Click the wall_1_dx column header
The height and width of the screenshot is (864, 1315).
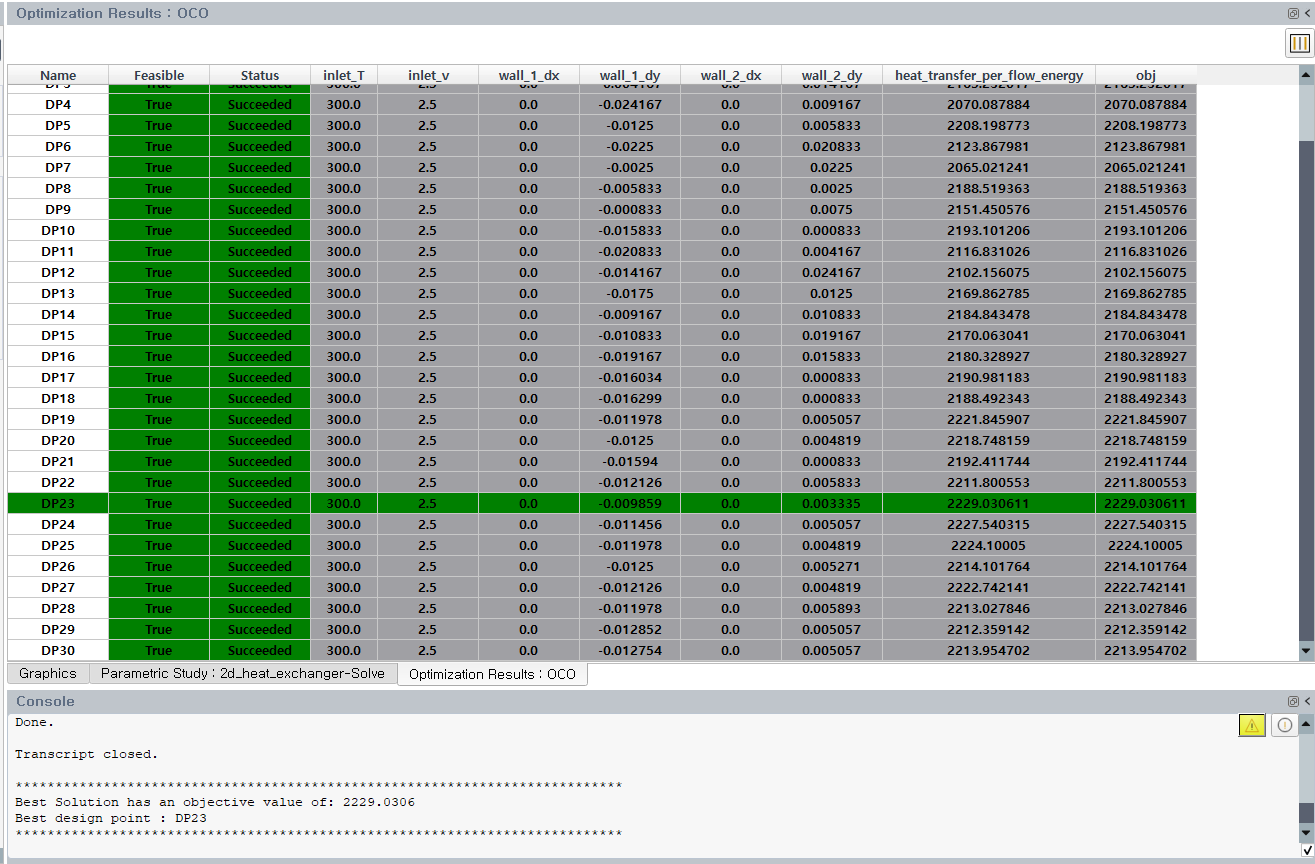point(529,75)
